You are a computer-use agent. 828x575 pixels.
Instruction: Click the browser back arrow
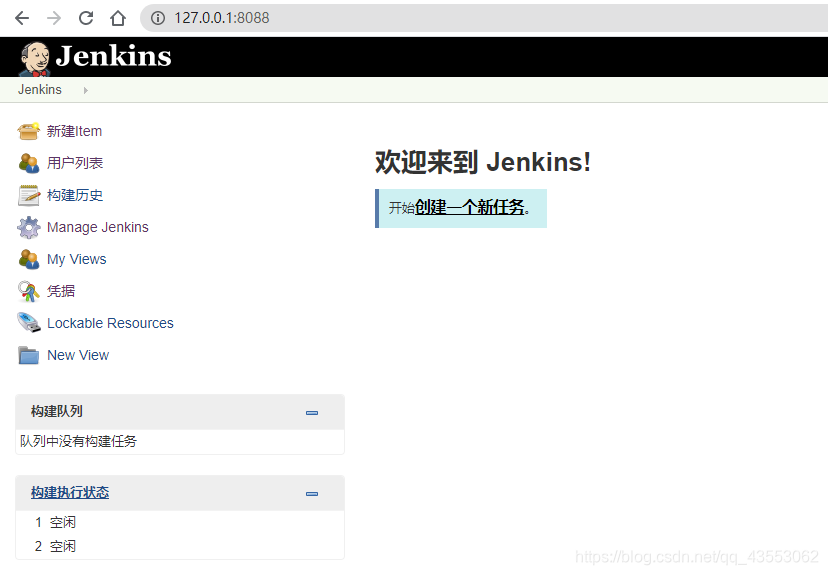coord(22,18)
